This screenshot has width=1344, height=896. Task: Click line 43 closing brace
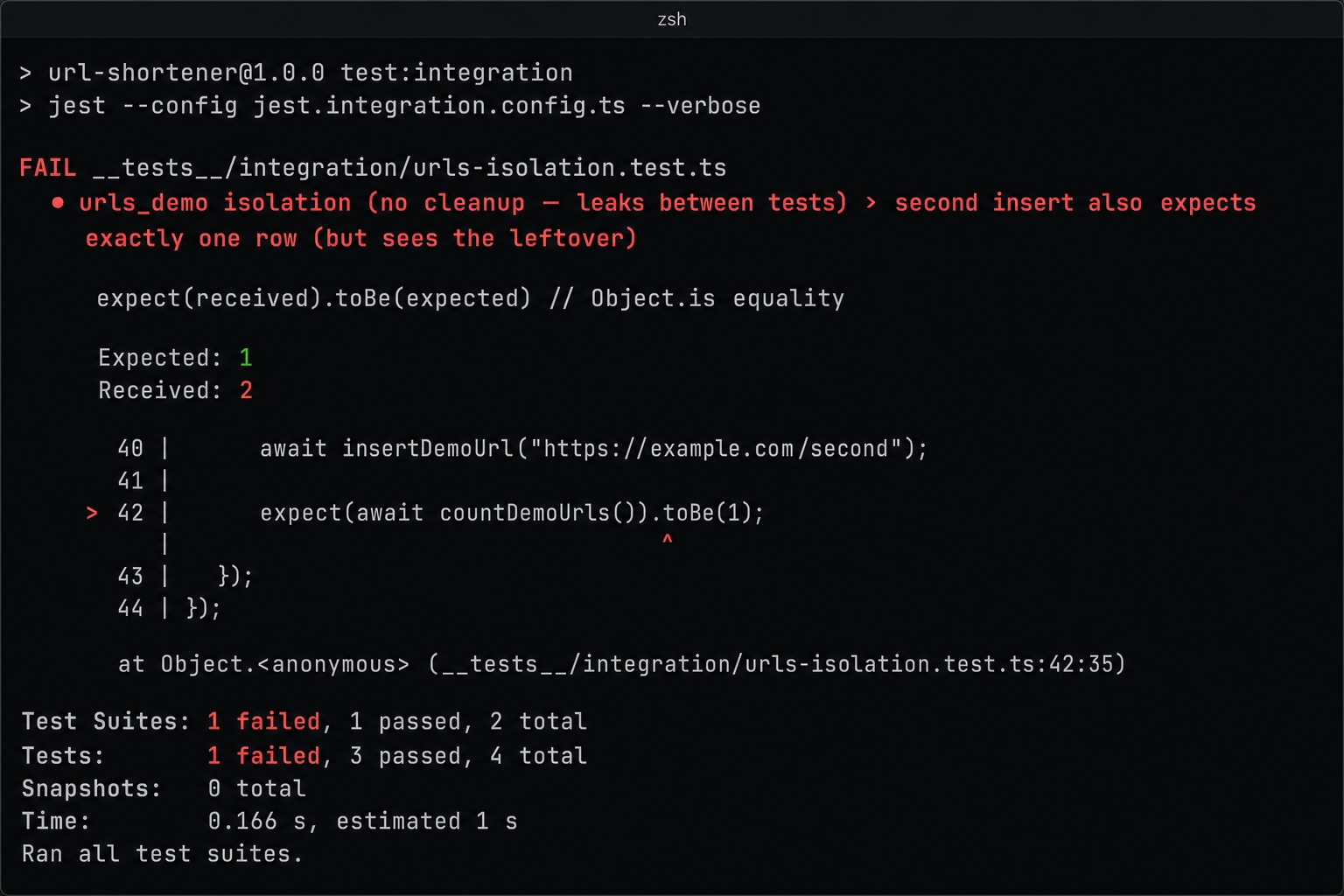234,576
